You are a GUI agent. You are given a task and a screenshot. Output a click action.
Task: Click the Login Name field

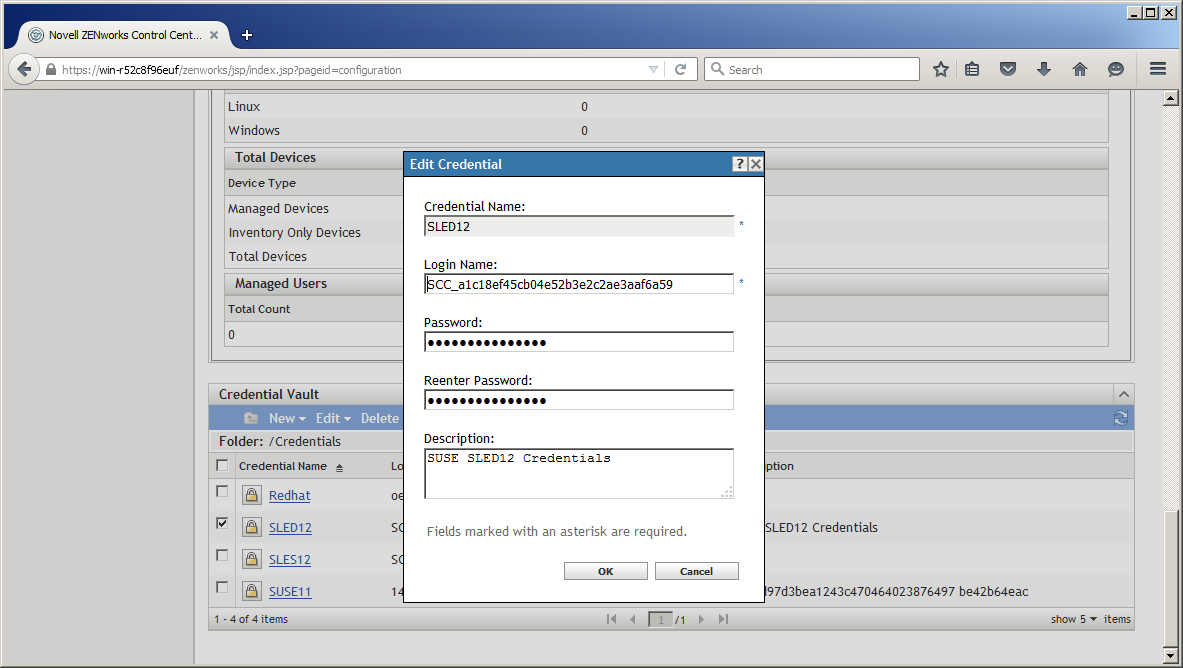point(579,284)
